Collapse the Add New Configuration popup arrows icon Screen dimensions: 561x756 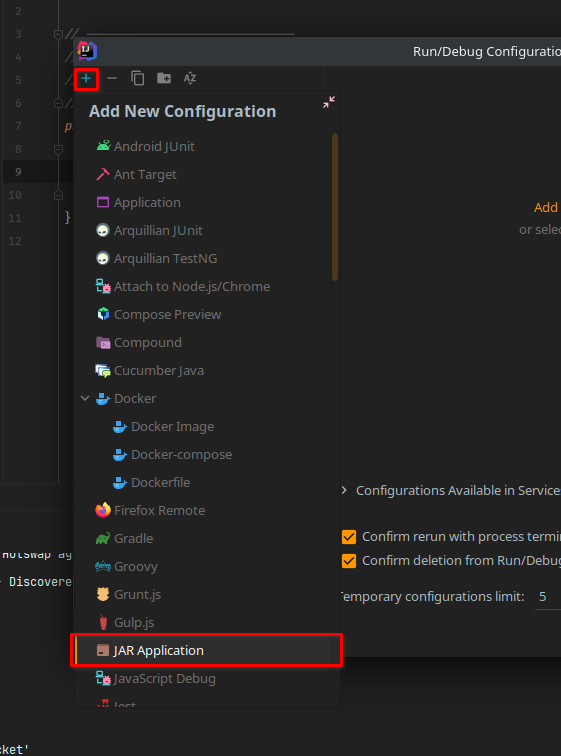(x=329, y=102)
